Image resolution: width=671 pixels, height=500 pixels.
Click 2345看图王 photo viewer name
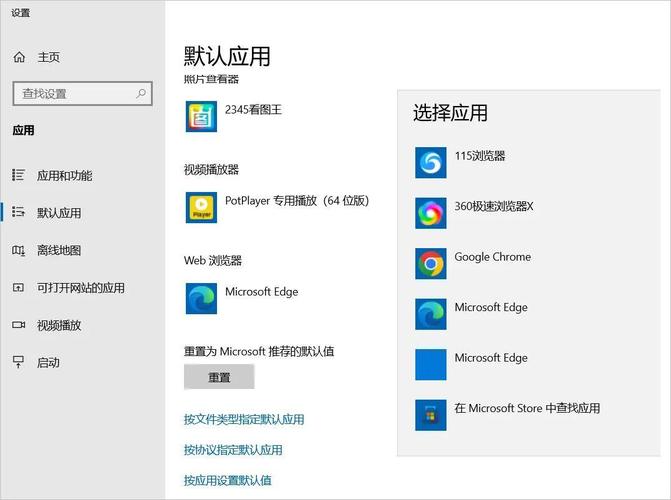(253, 110)
